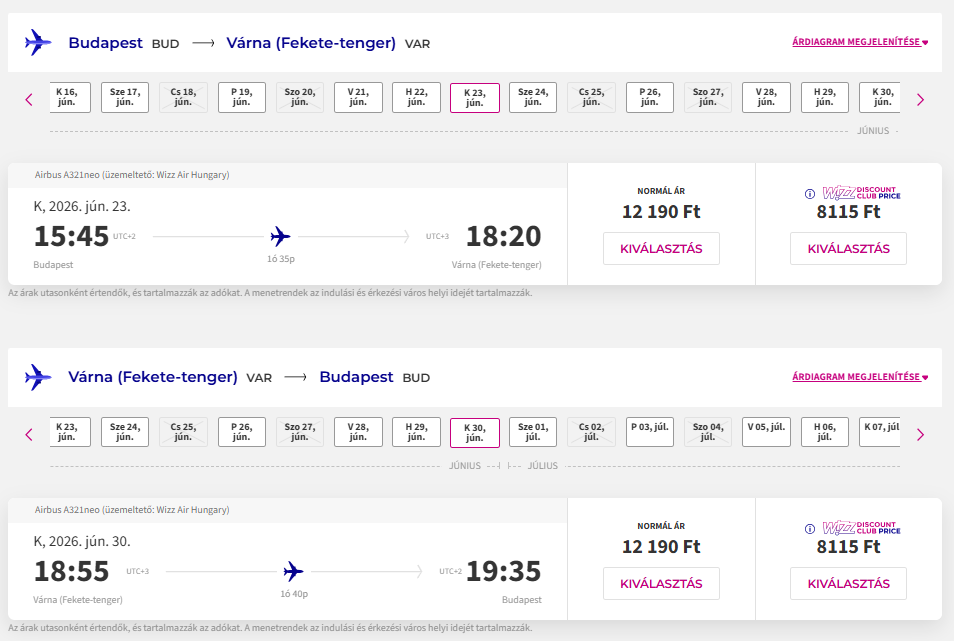Click the outbound Budapest–Várna plane logo icon
The width and height of the screenshot is (954, 641).
click(x=38, y=43)
